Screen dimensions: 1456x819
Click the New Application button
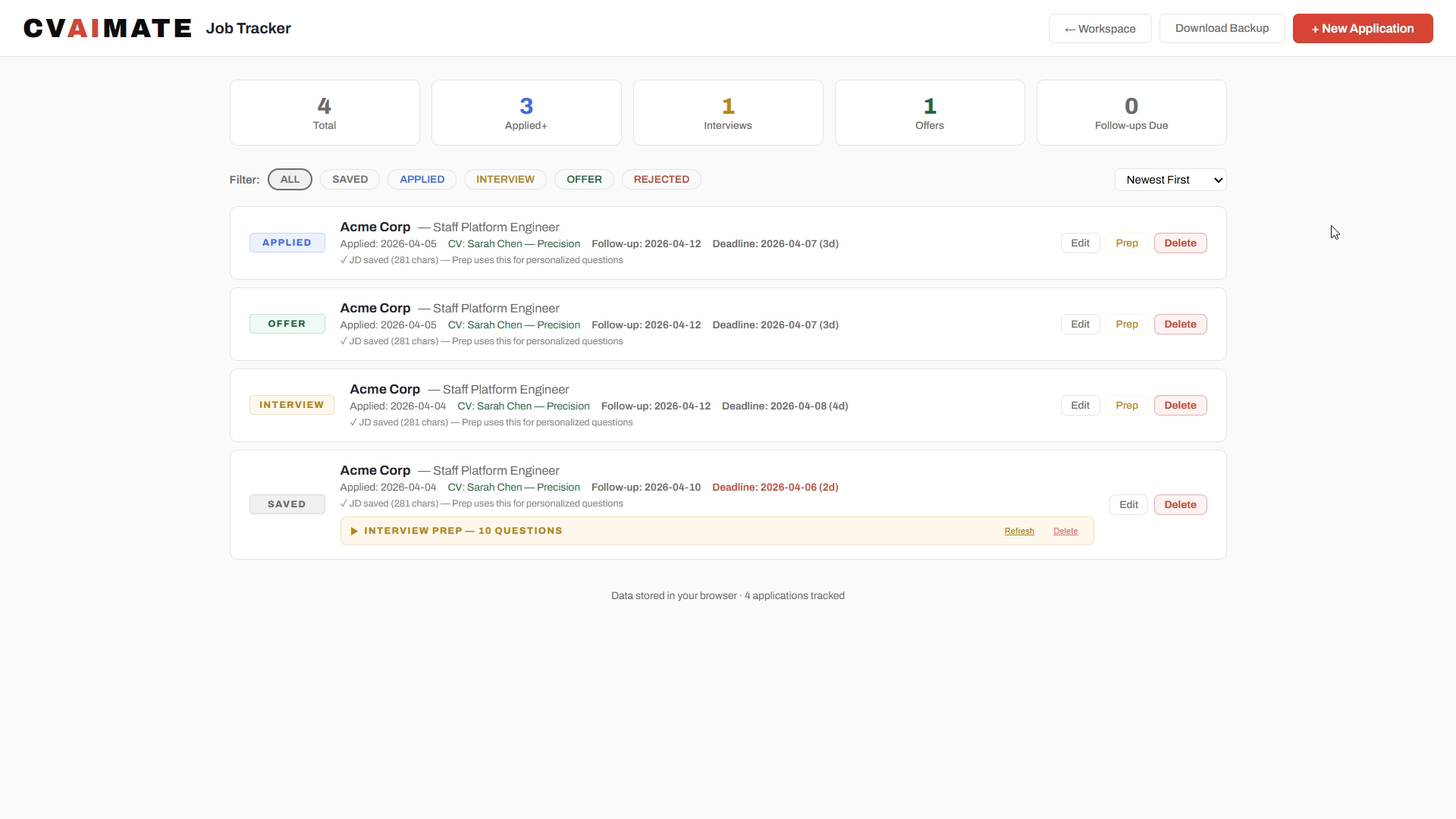click(x=1362, y=29)
